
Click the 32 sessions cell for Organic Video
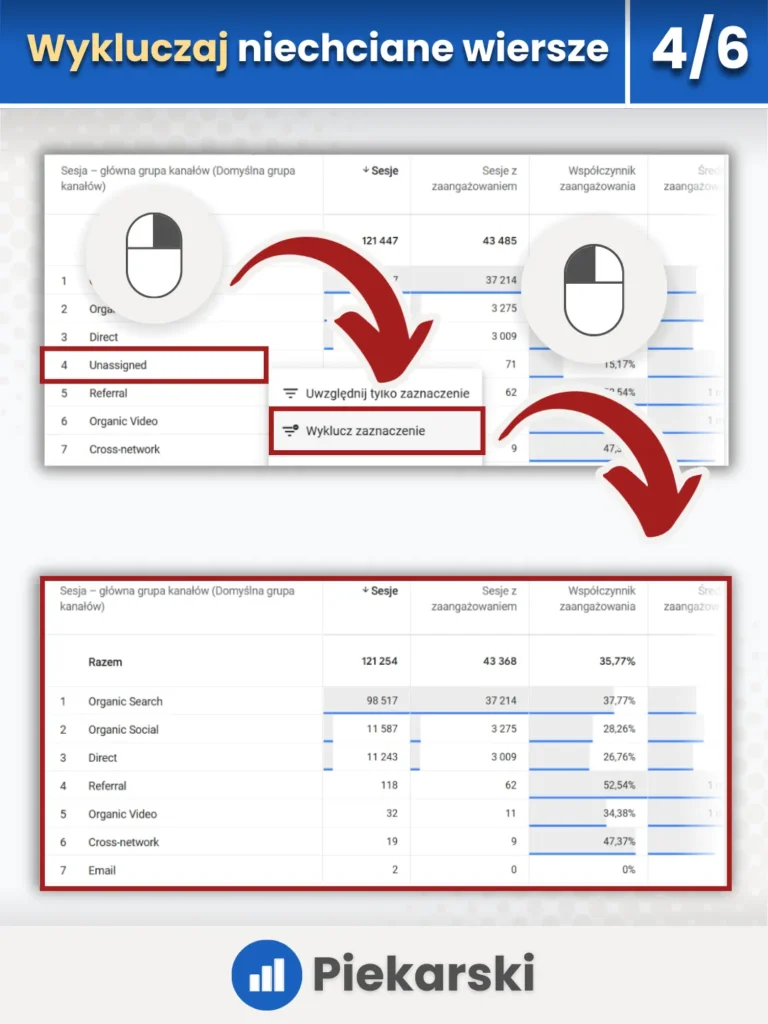point(392,812)
